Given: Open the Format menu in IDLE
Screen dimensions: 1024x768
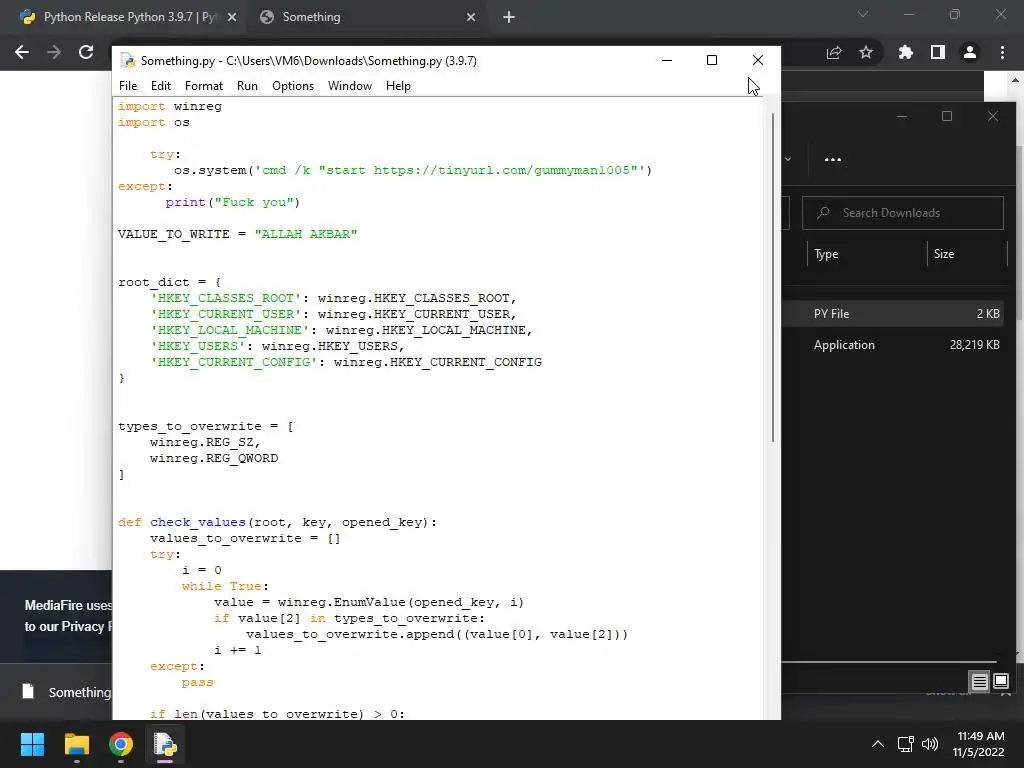Looking at the screenshot, I should (x=204, y=86).
